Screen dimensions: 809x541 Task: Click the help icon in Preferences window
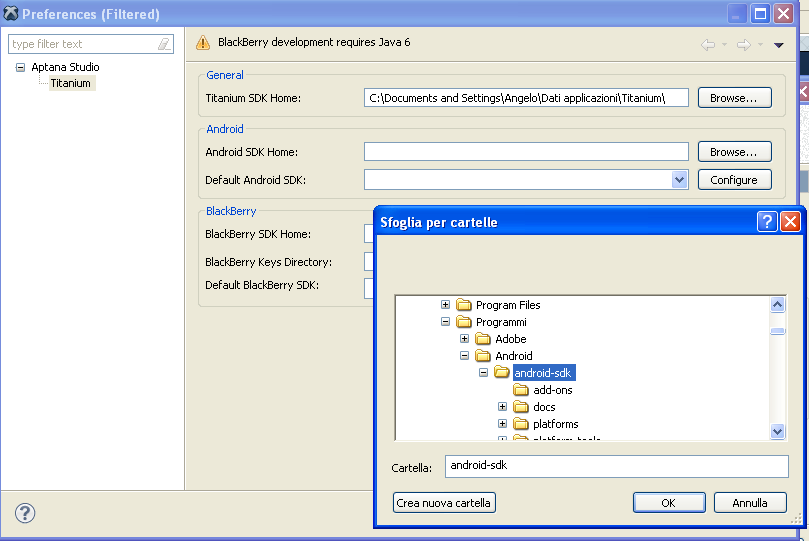25,513
